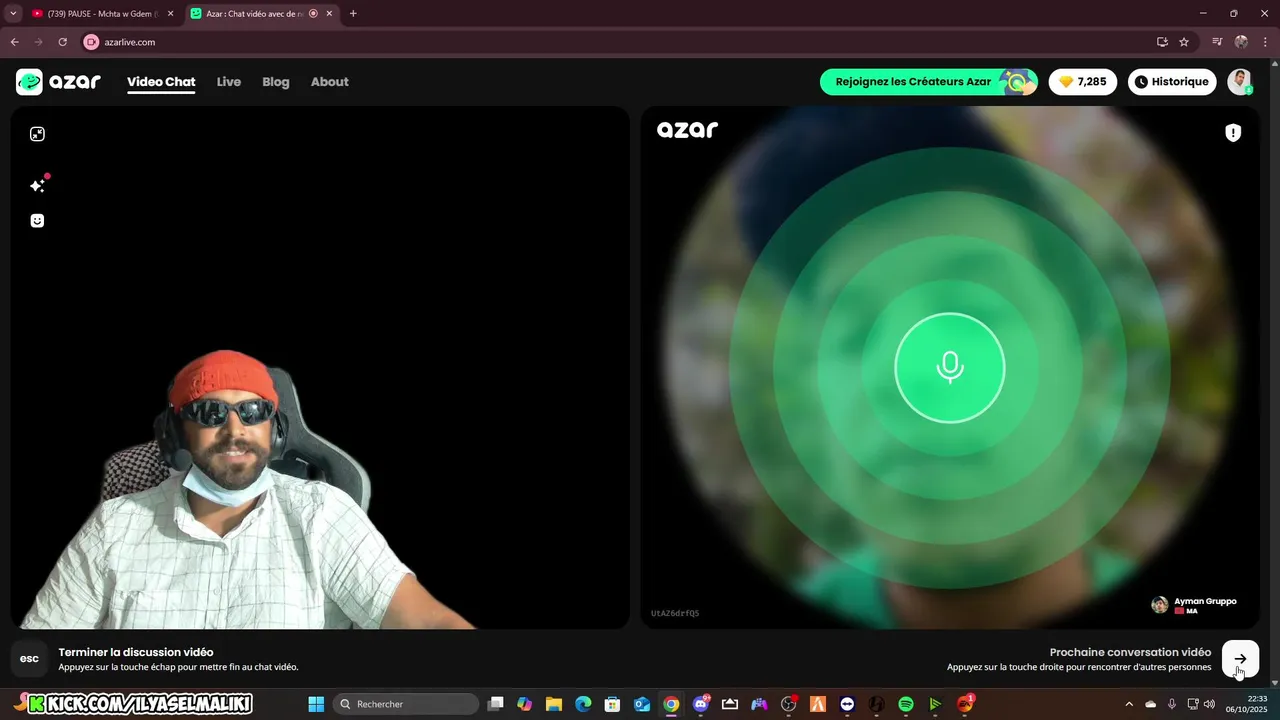Click your own webcam video panel
This screenshot has height=720, width=1280.
click(320, 368)
